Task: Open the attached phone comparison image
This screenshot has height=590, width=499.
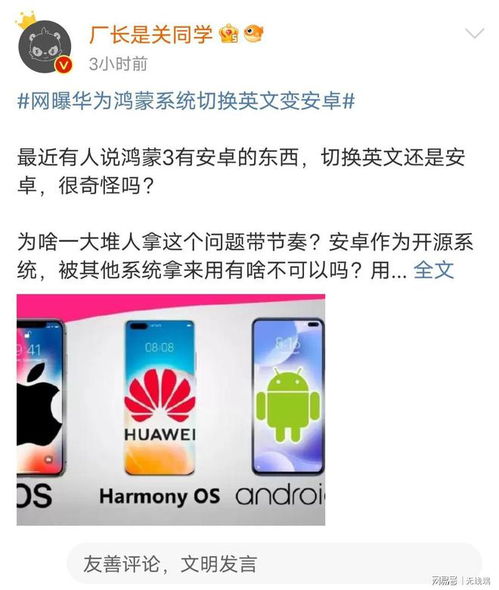Action: [x=171, y=410]
